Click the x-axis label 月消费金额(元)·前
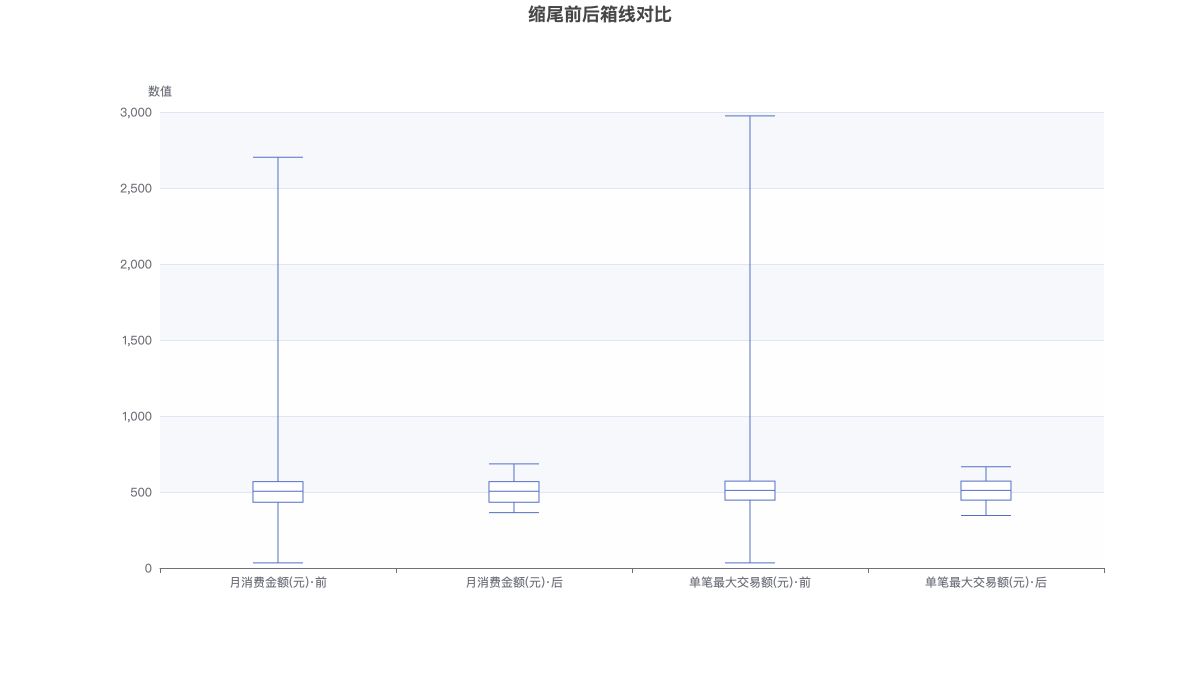 278,582
